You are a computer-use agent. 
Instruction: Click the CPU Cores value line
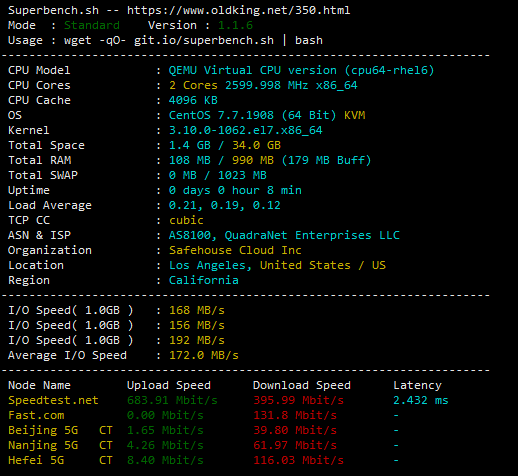(263, 85)
